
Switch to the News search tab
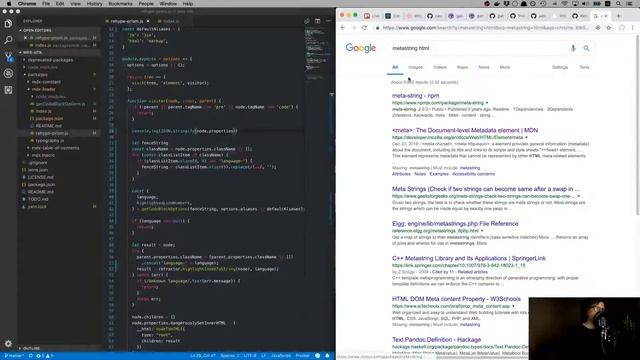[484, 67]
